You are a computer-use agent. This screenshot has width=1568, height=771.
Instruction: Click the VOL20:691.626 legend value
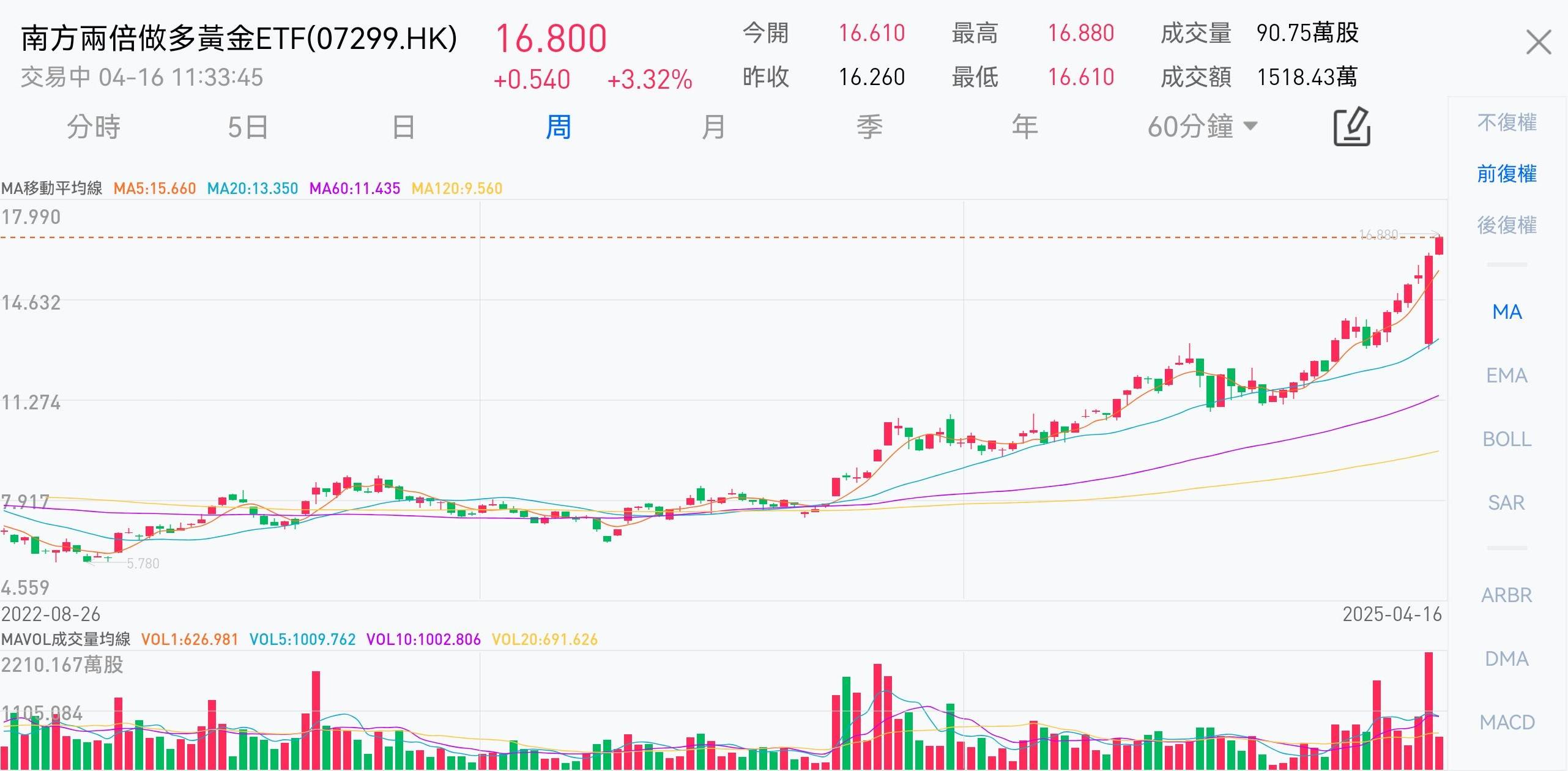pyautogui.click(x=544, y=639)
